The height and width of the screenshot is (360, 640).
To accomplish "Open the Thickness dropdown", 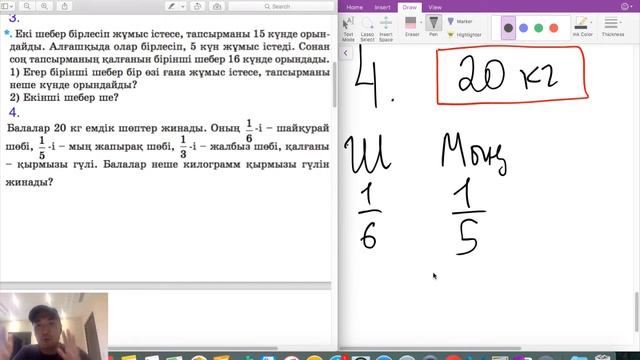I will point(613,27).
